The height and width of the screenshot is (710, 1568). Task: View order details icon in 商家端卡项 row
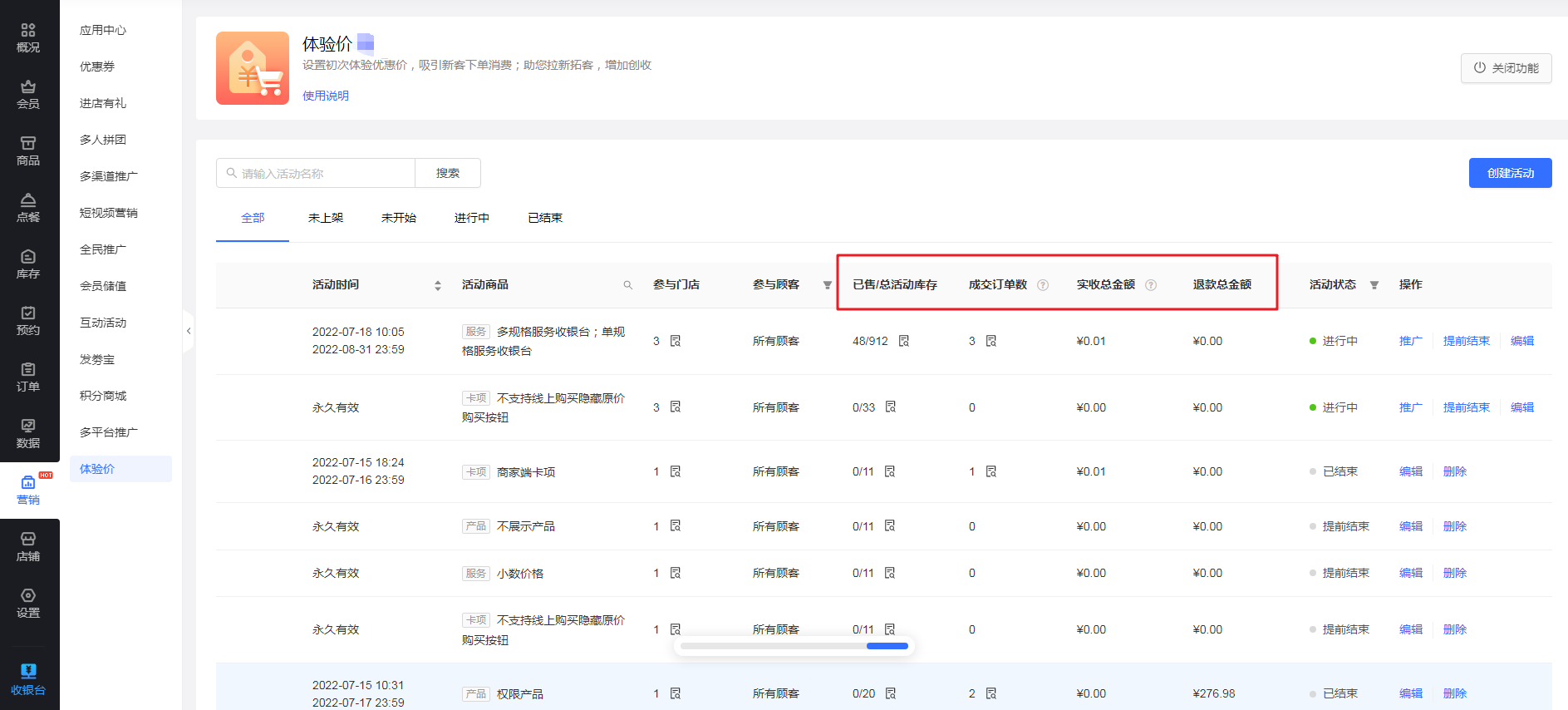(991, 471)
